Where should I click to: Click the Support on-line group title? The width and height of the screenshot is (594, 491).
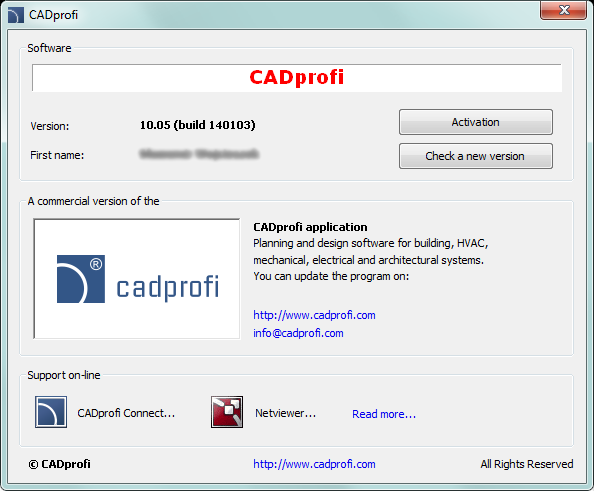click(x=64, y=375)
